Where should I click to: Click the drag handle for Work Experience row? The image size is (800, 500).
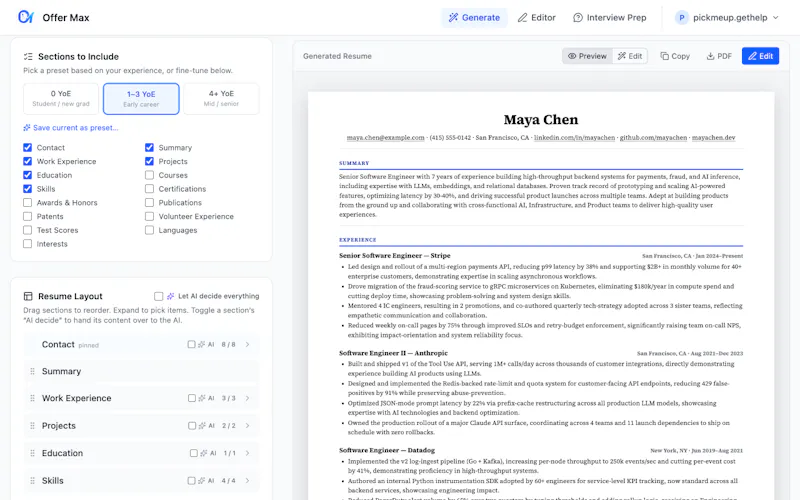(32, 398)
